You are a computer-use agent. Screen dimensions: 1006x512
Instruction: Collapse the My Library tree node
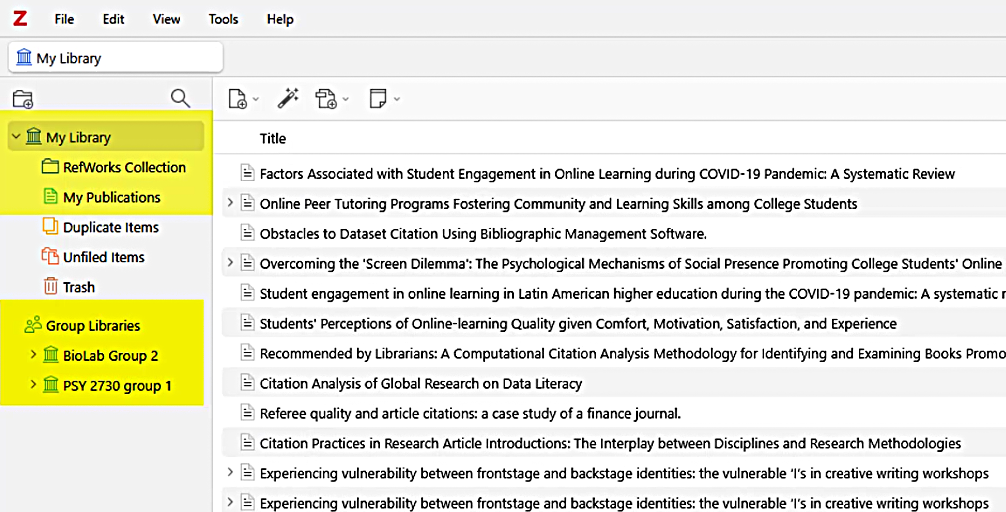[16, 137]
